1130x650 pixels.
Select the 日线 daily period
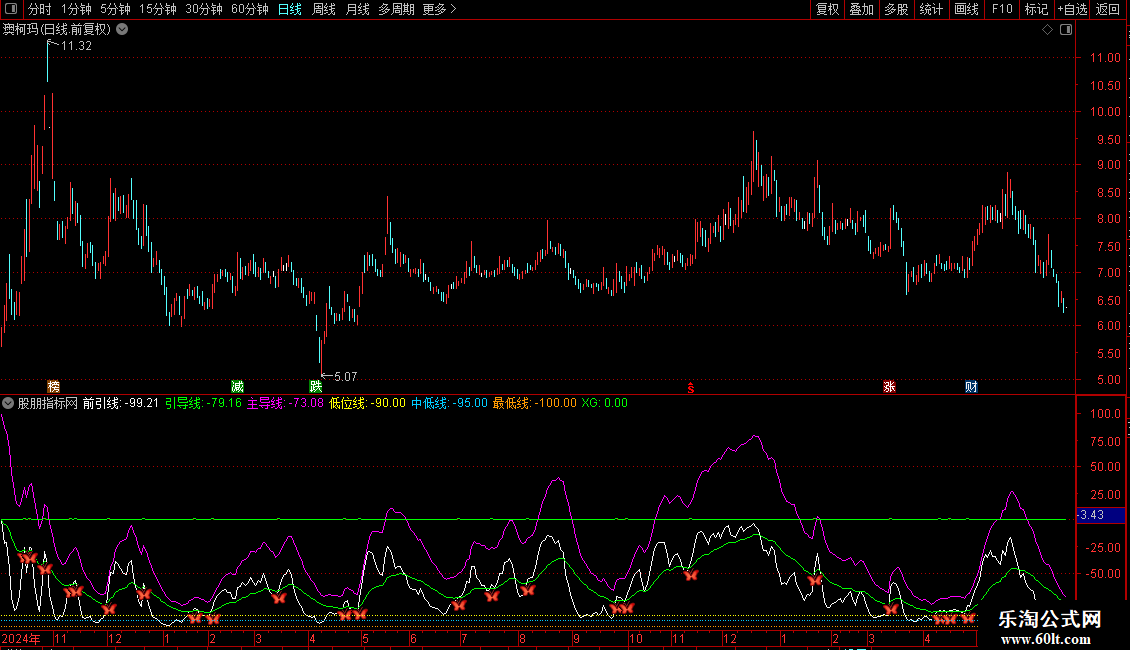pos(290,9)
